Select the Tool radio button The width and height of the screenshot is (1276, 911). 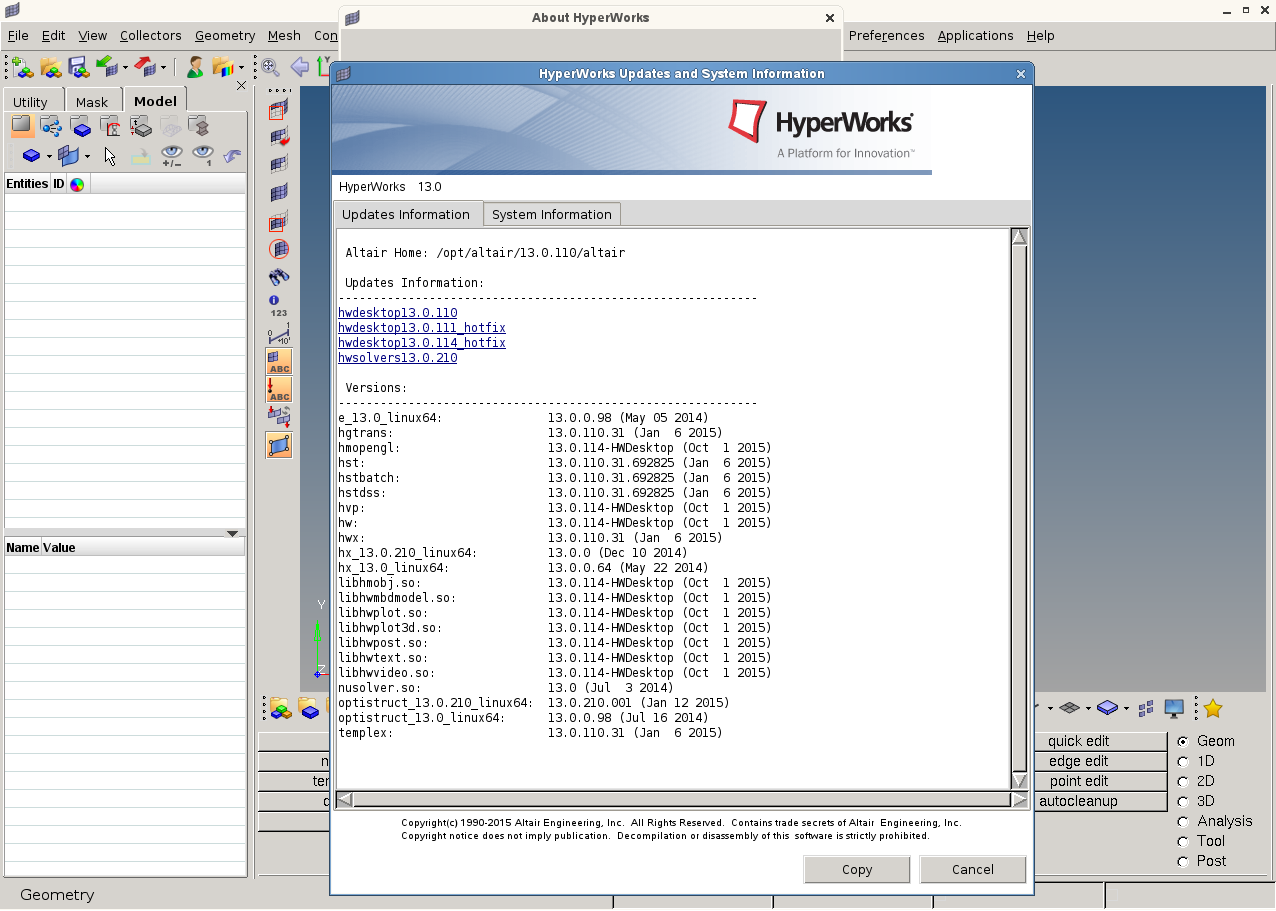tap(1183, 841)
